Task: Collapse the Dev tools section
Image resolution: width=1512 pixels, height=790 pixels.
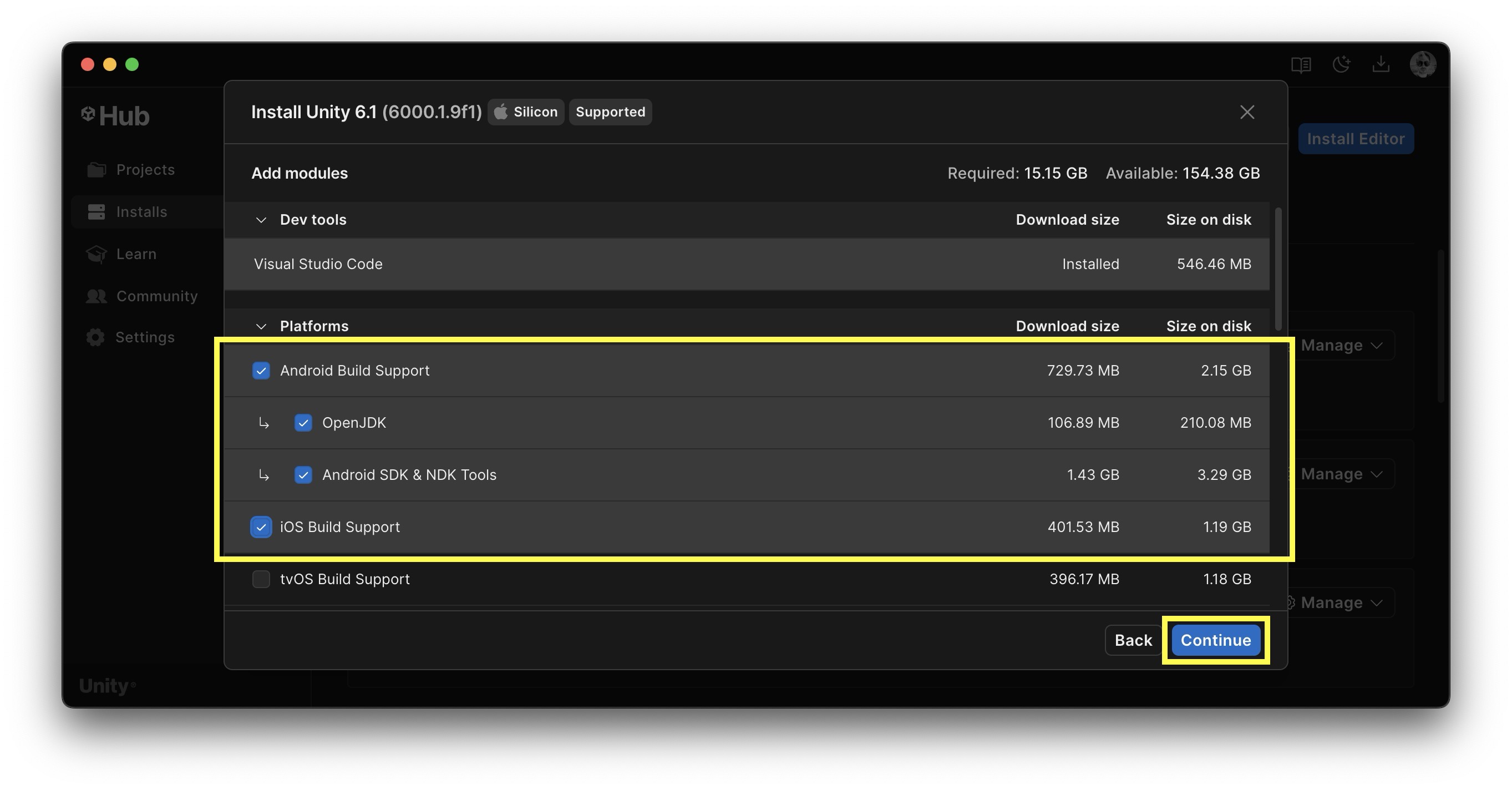Action: pos(261,220)
